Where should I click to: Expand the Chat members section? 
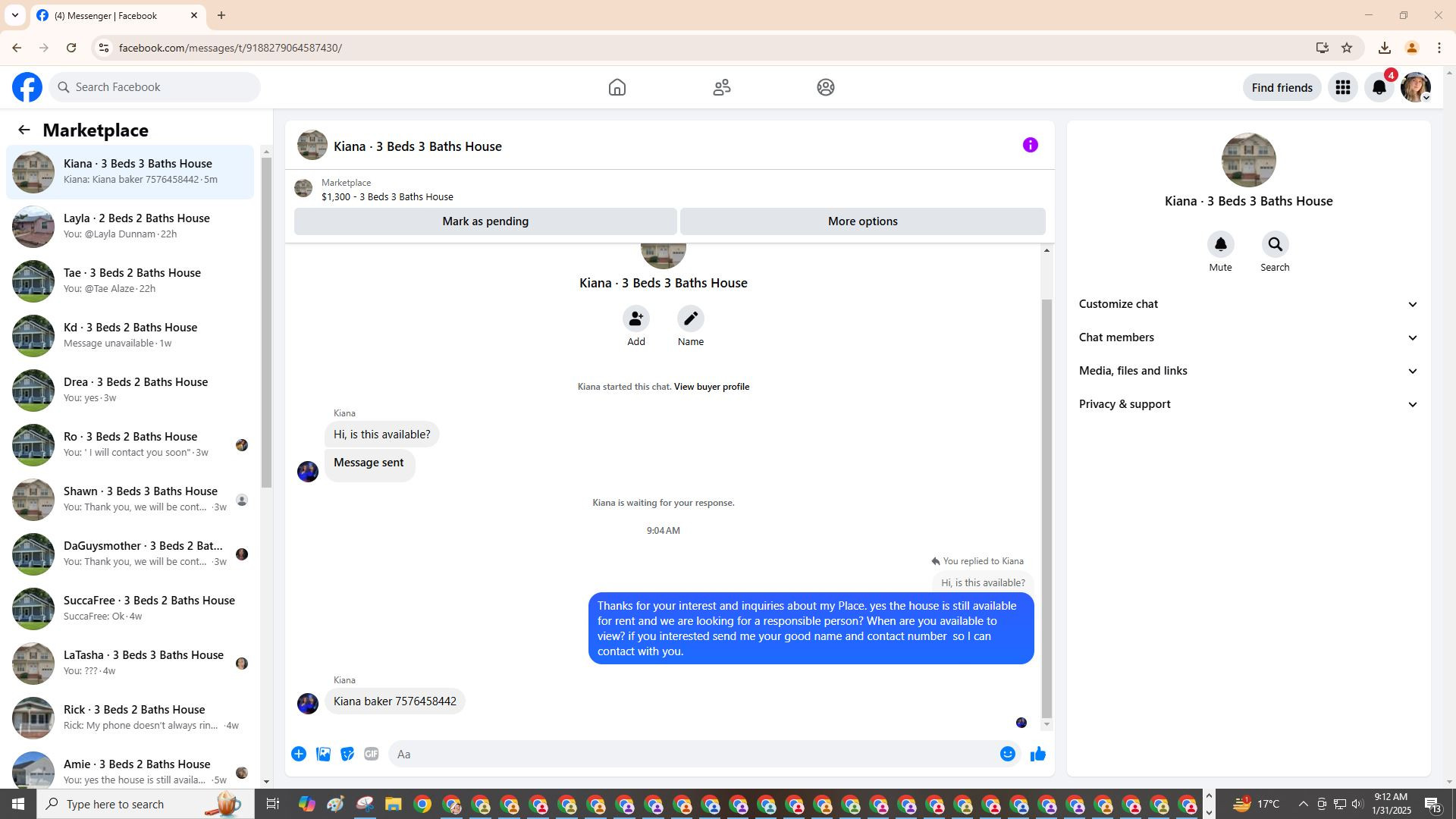tap(1248, 337)
